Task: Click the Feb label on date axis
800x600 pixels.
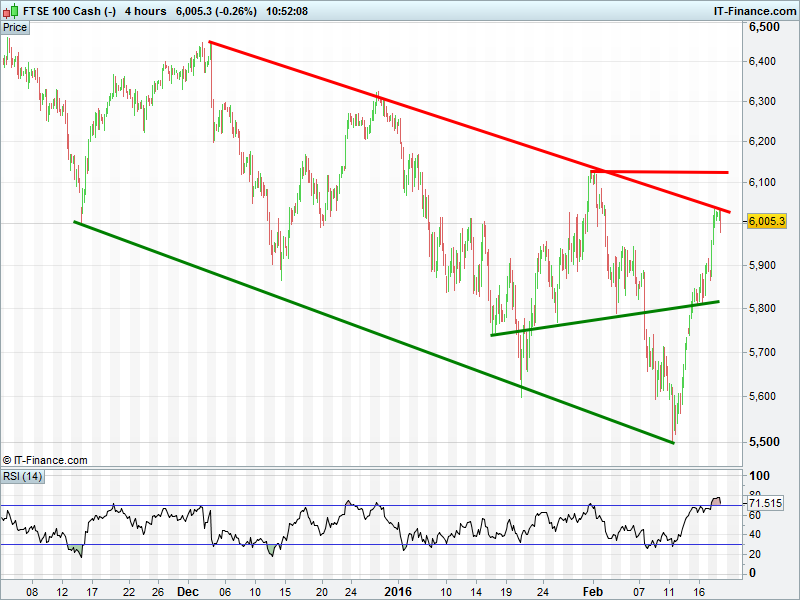Action: click(x=592, y=590)
